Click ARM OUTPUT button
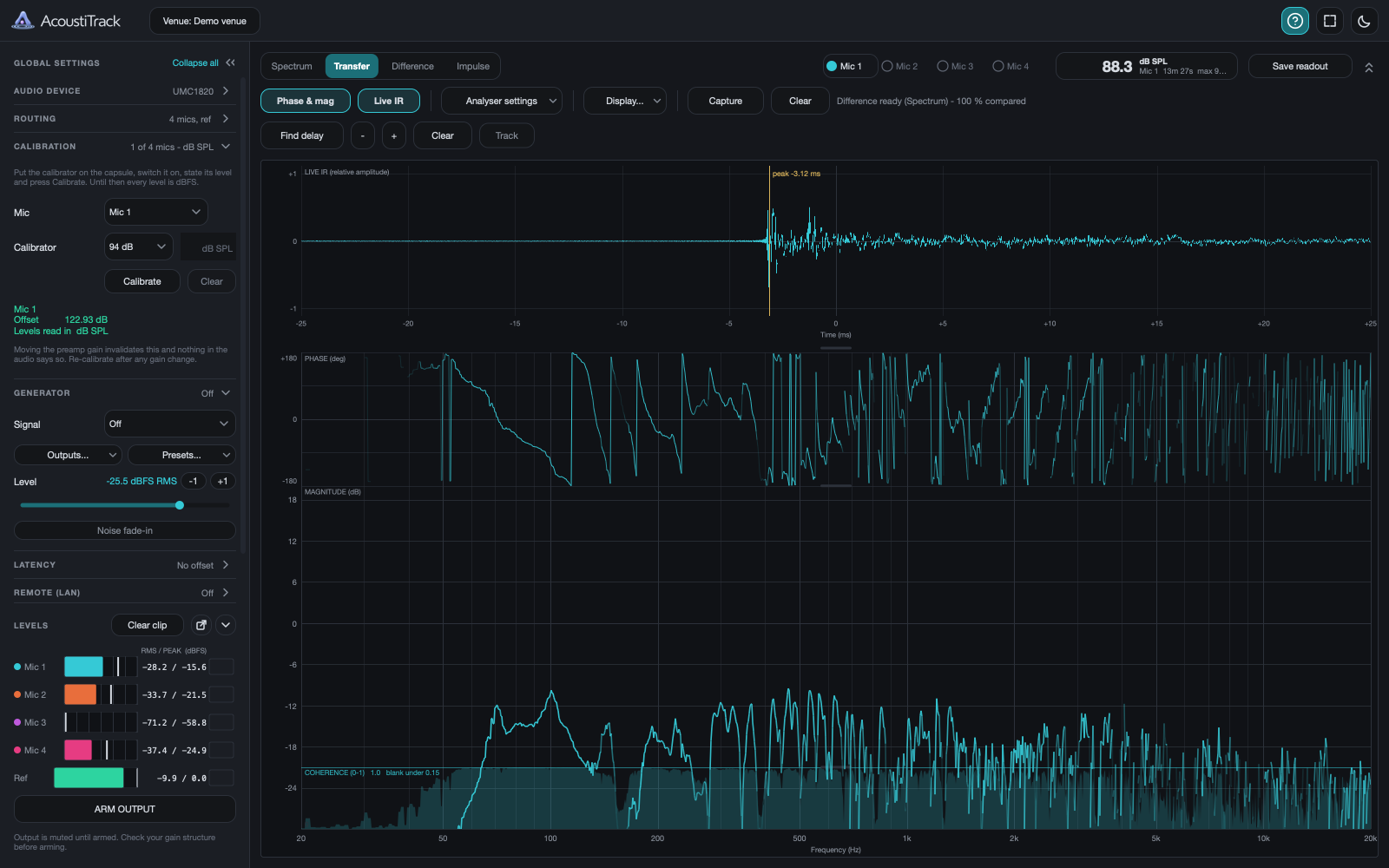Viewport: 1389px width, 868px height. click(x=125, y=809)
